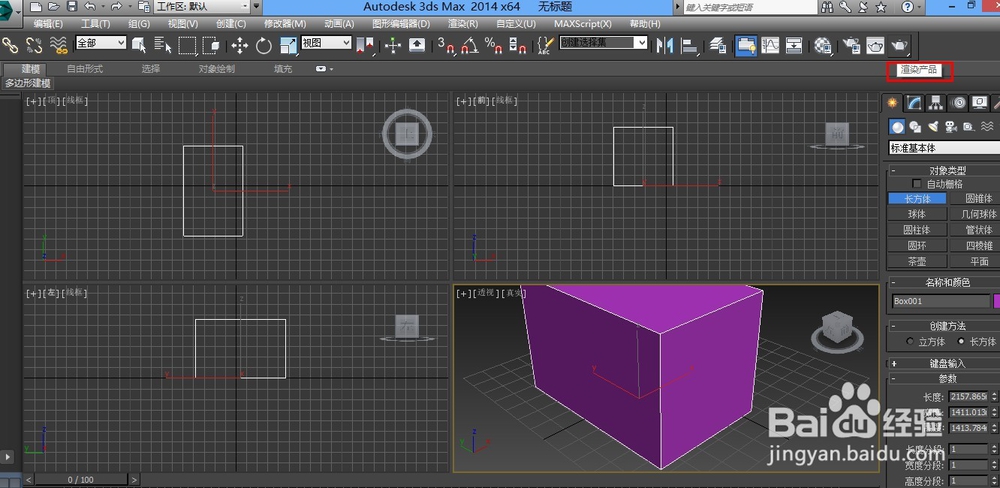
Task: Select the 立方体 radio button
Action: [x=909, y=341]
